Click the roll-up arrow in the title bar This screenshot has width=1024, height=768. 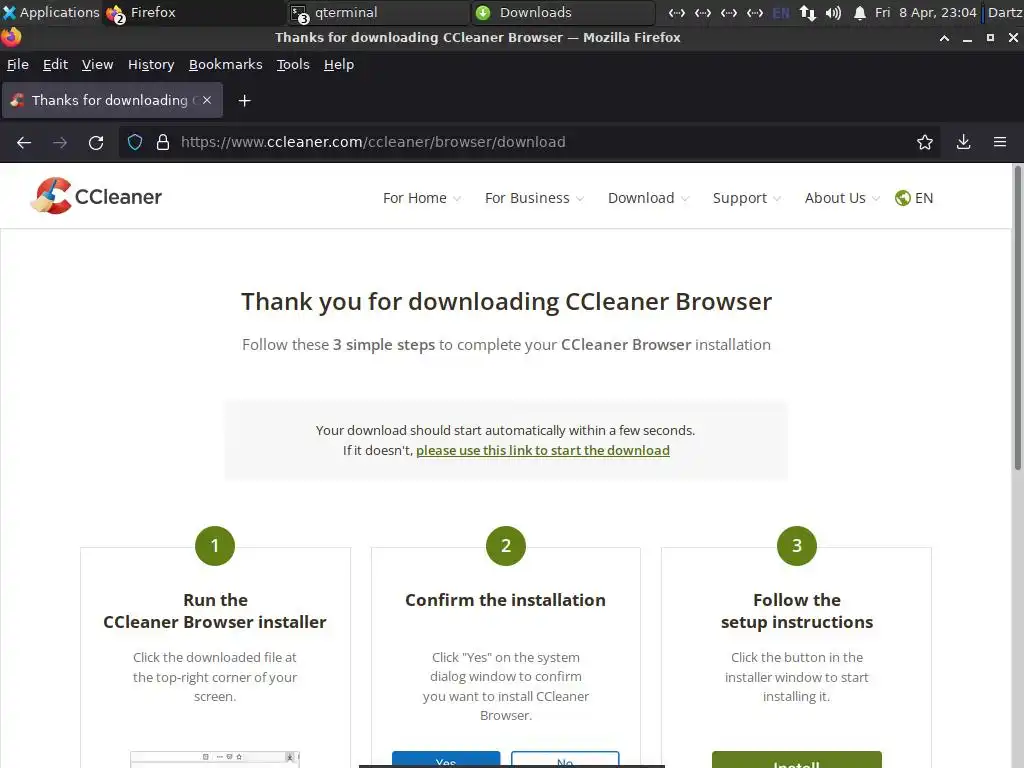pos(944,39)
